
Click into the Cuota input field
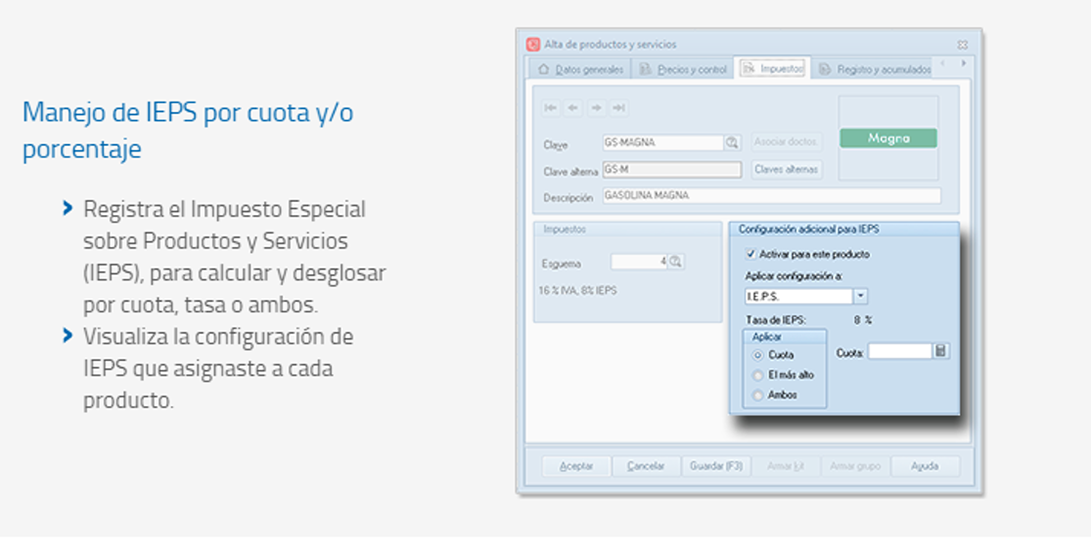point(899,351)
